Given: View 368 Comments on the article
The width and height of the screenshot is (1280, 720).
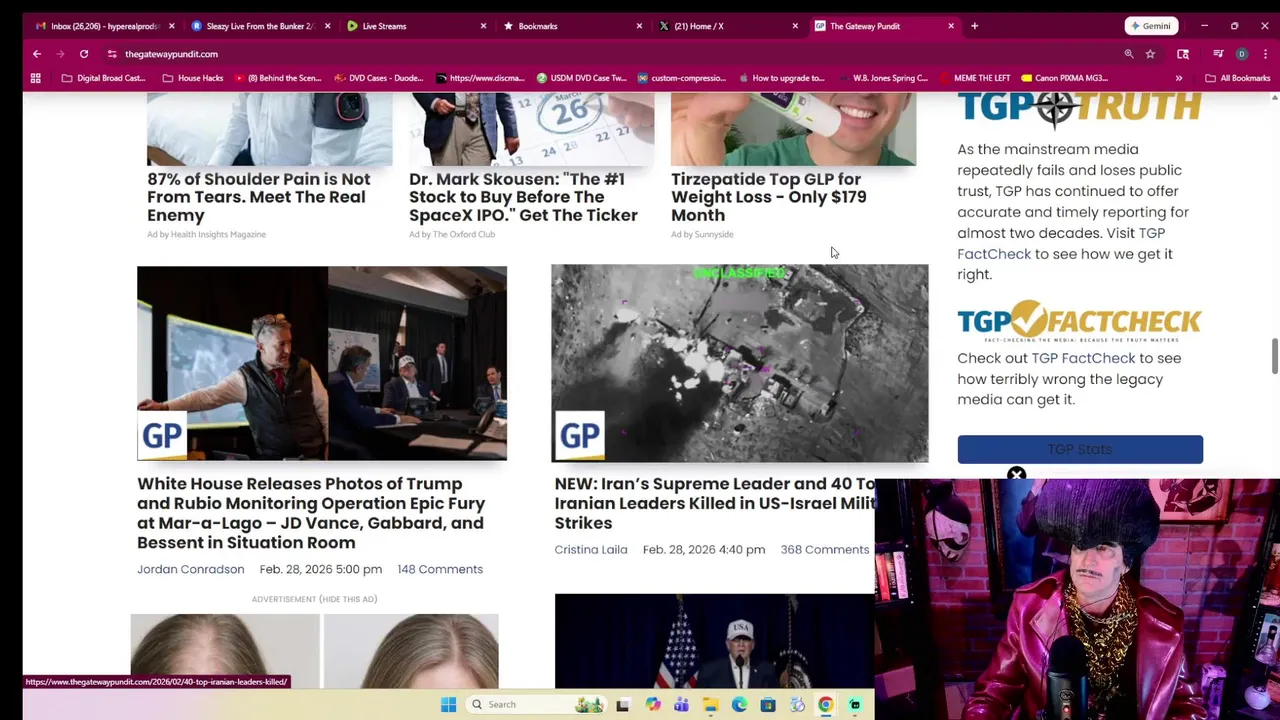Looking at the screenshot, I should (825, 549).
